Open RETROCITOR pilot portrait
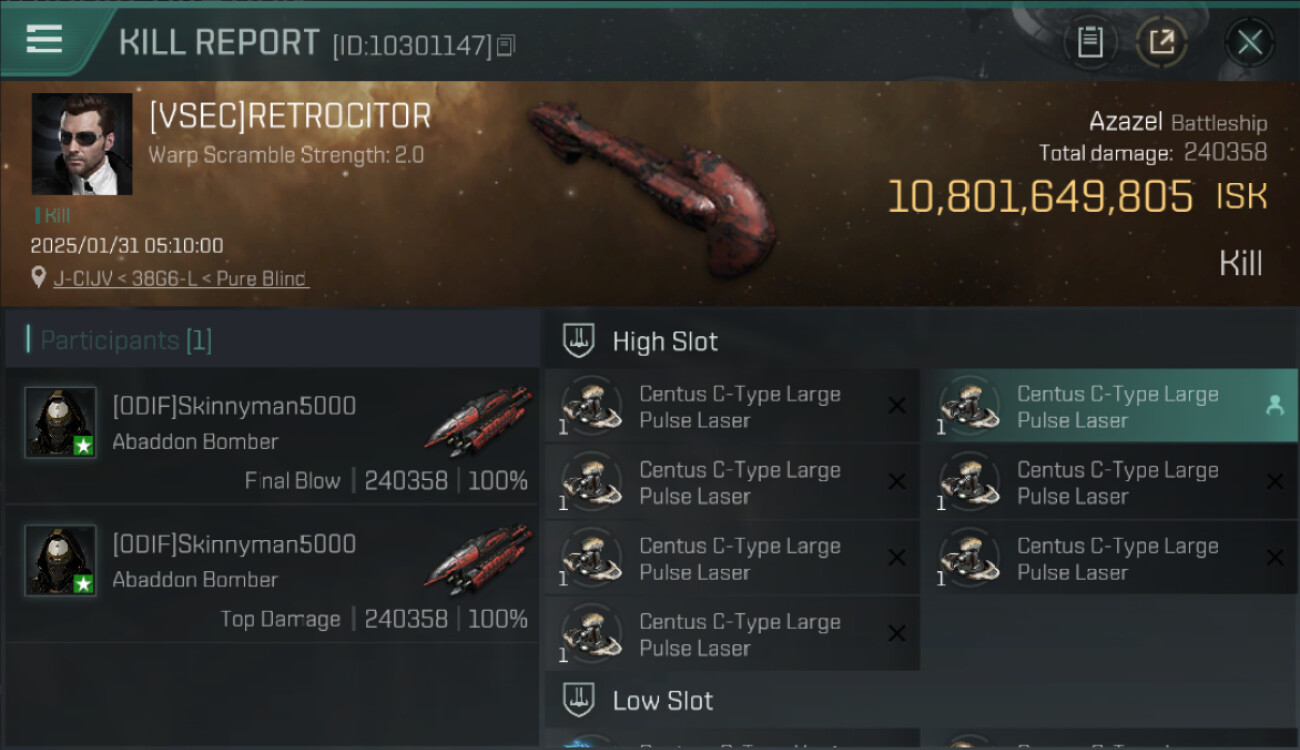This screenshot has height=750, width=1300. pos(82,144)
